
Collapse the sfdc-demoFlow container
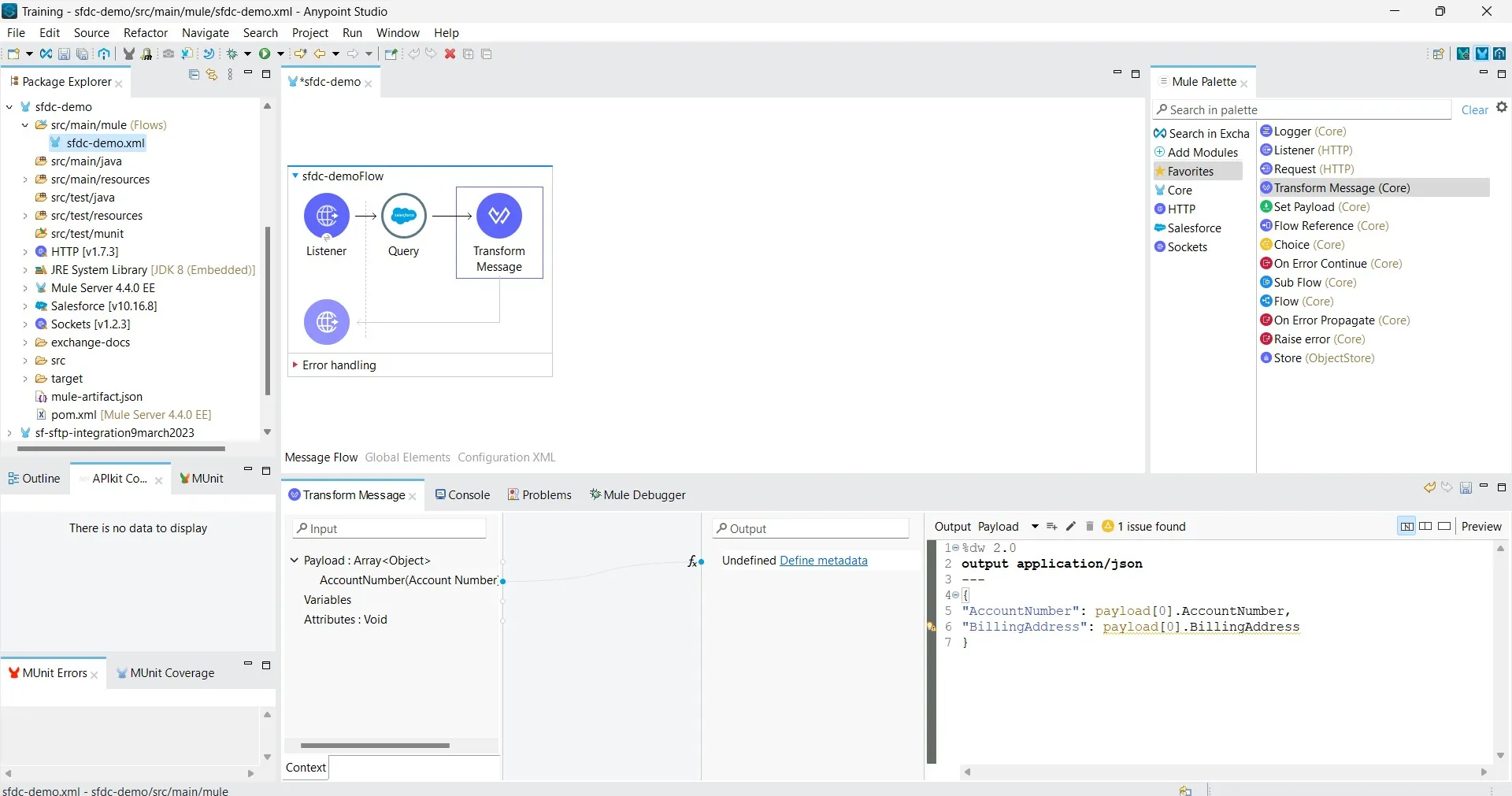[x=295, y=176]
